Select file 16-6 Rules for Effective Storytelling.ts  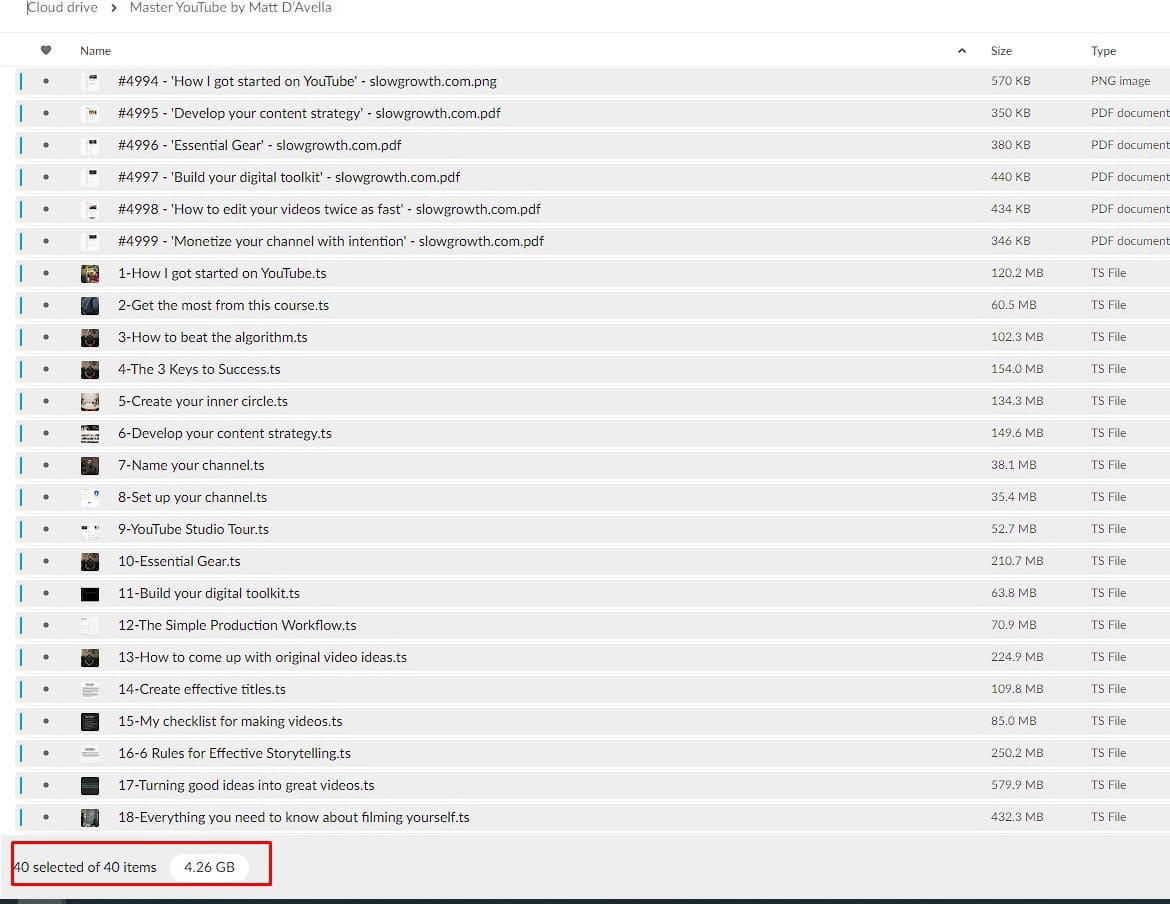234,754
